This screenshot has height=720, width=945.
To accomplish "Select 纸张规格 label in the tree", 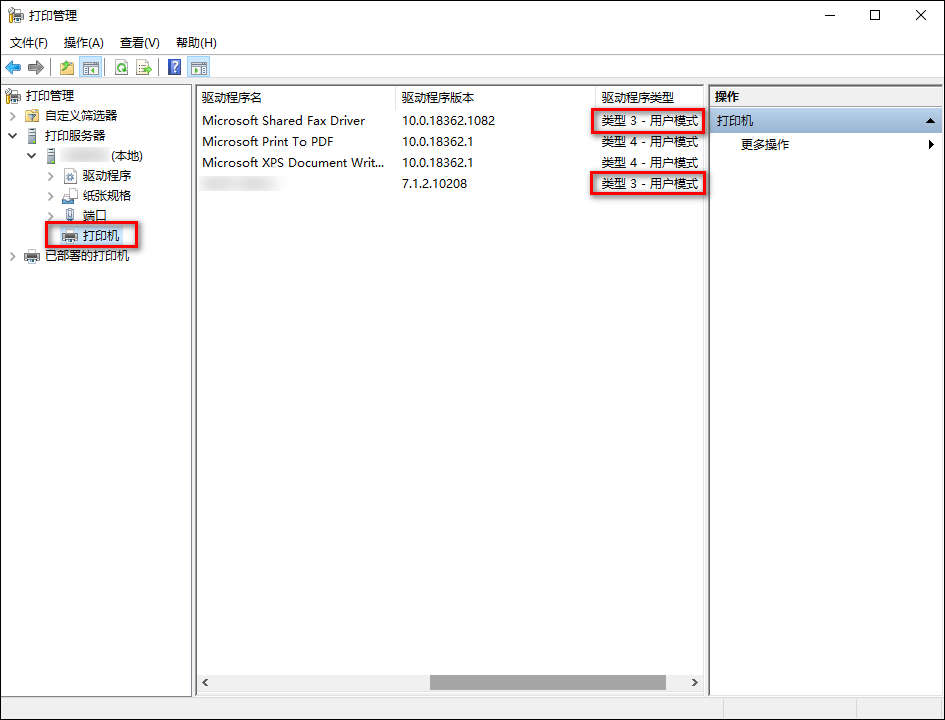I will tap(107, 196).
